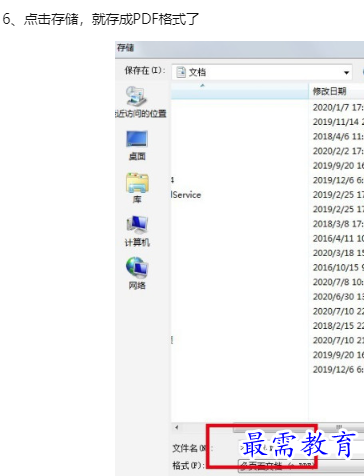Select the Desktop (桌面) shortcut icon
The image size is (364, 476).
pyautogui.click(x=137, y=145)
